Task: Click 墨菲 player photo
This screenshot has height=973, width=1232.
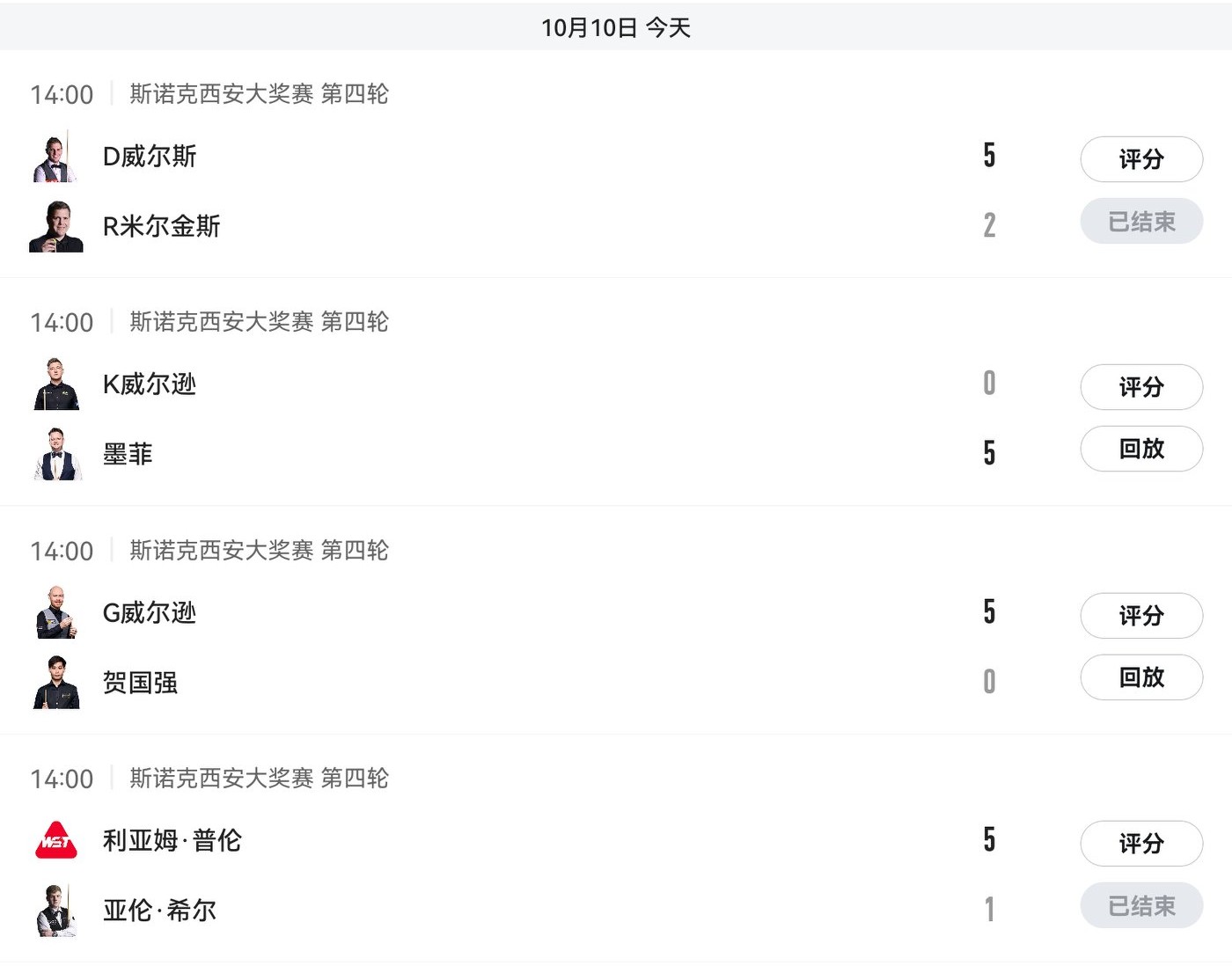Action: click(56, 455)
